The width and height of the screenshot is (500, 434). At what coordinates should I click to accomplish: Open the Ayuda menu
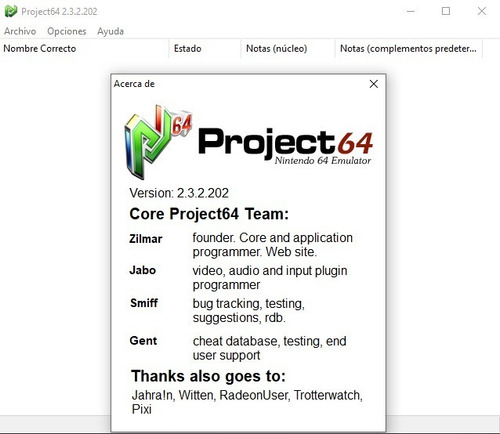[x=110, y=31]
